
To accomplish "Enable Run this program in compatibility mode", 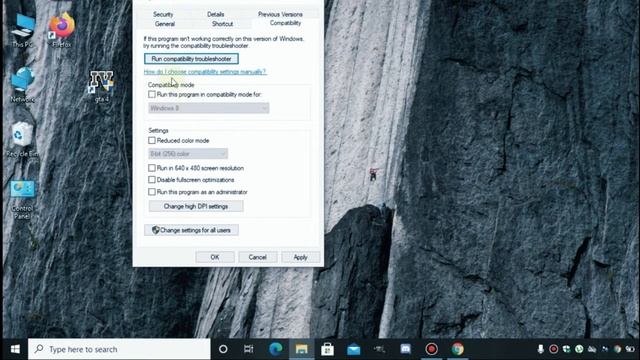I will click(152, 94).
